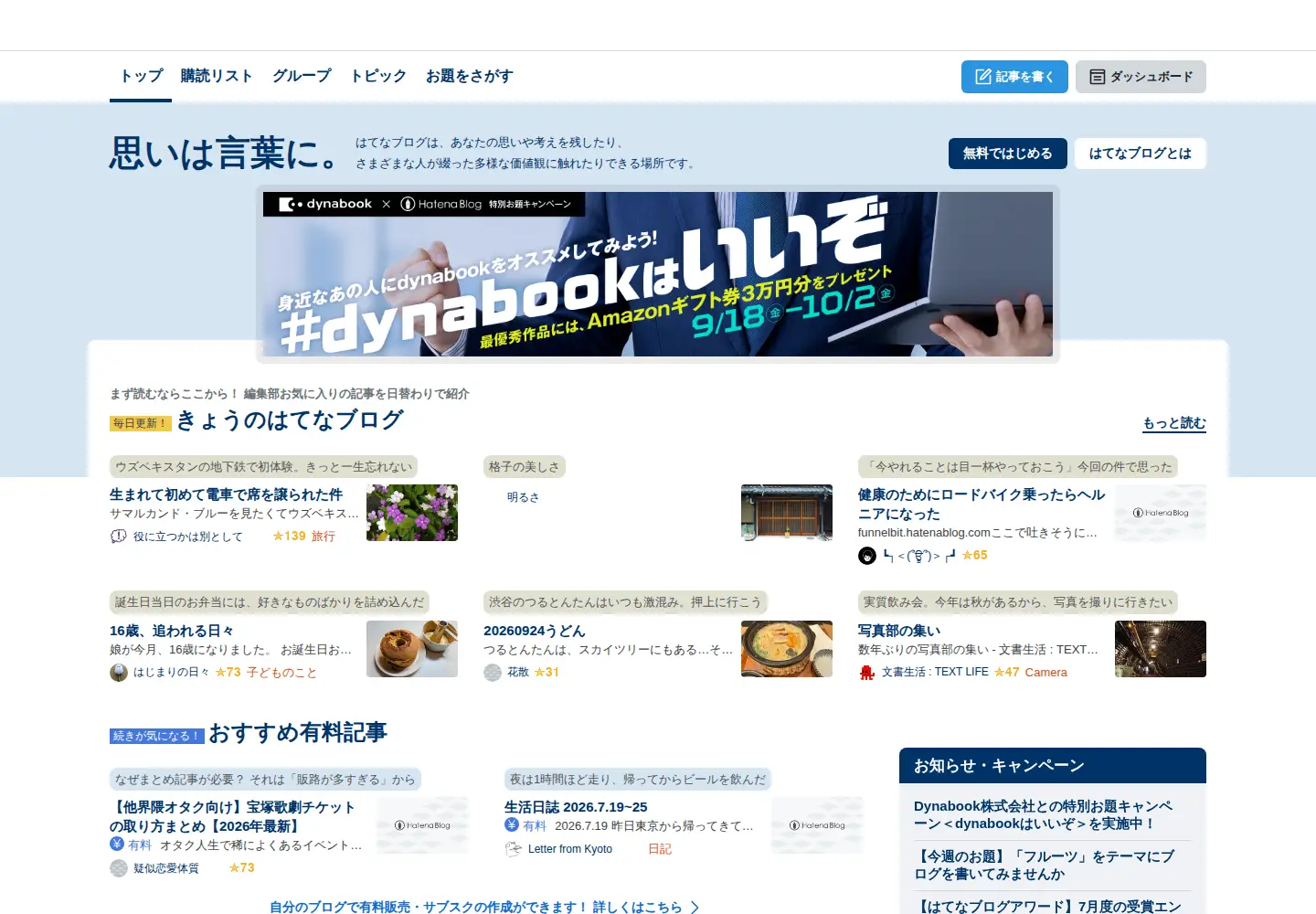Click the はてなブログとは button
This screenshot has width=1316, height=914.
pos(1140,154)
